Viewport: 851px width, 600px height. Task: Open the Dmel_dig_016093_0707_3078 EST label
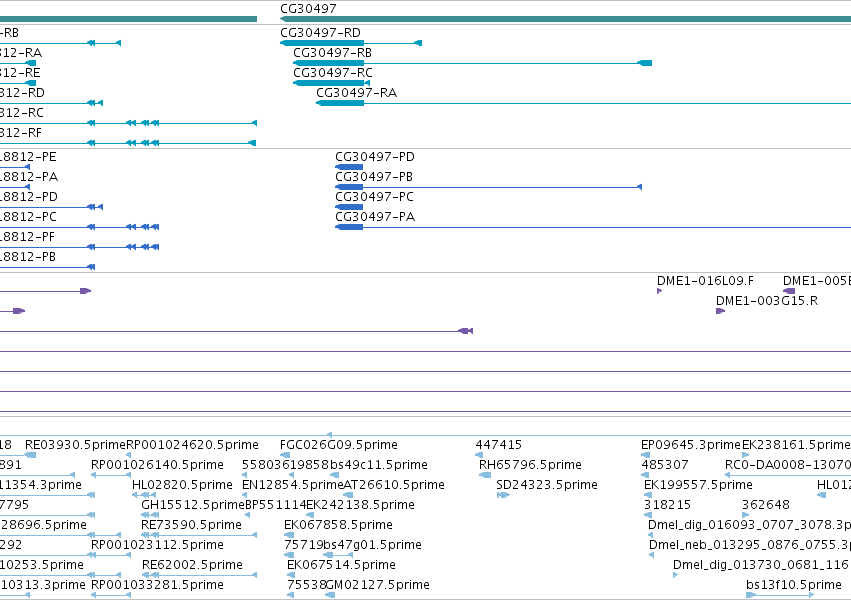coord(750,525)
